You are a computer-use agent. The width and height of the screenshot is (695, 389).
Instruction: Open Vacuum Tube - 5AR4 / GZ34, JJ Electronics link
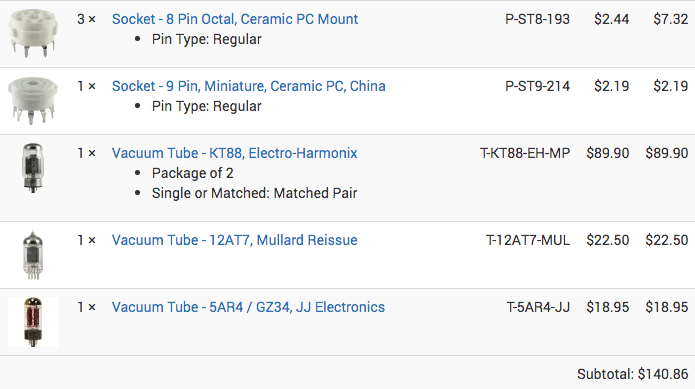pos(248,307)
